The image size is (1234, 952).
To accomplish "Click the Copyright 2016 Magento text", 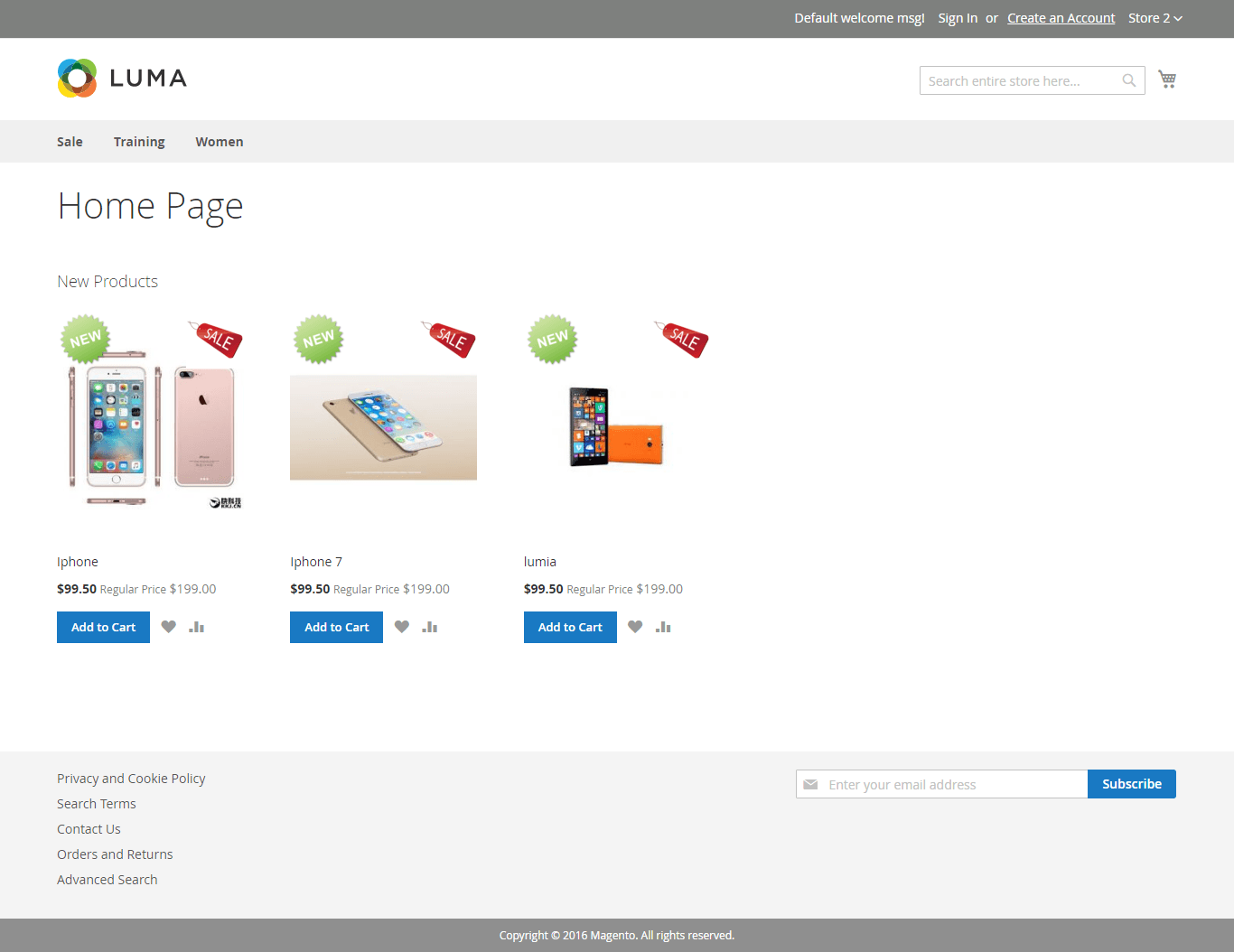I will (617, 936).
